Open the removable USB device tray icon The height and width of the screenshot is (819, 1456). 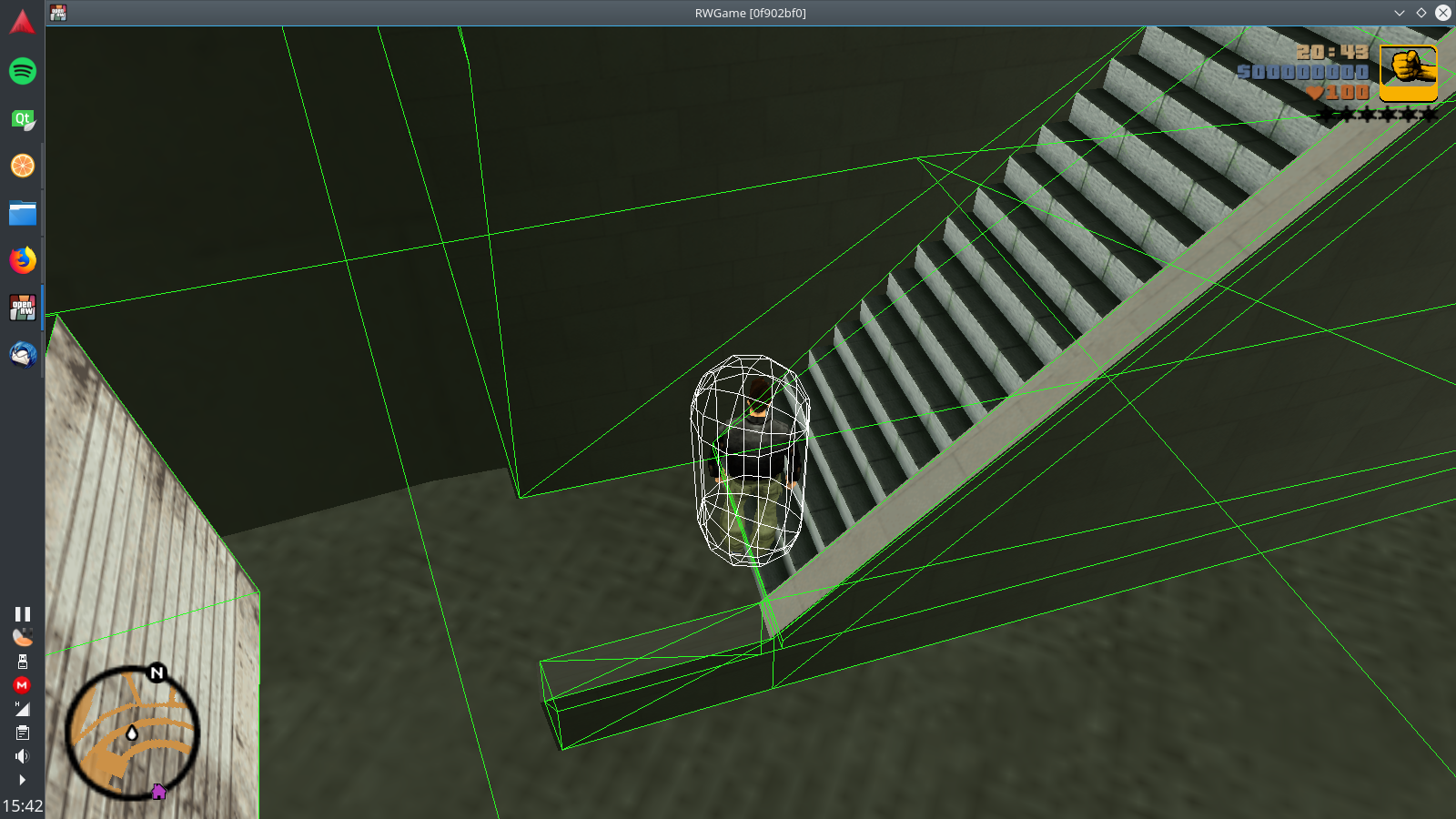(x=22, y=662)
